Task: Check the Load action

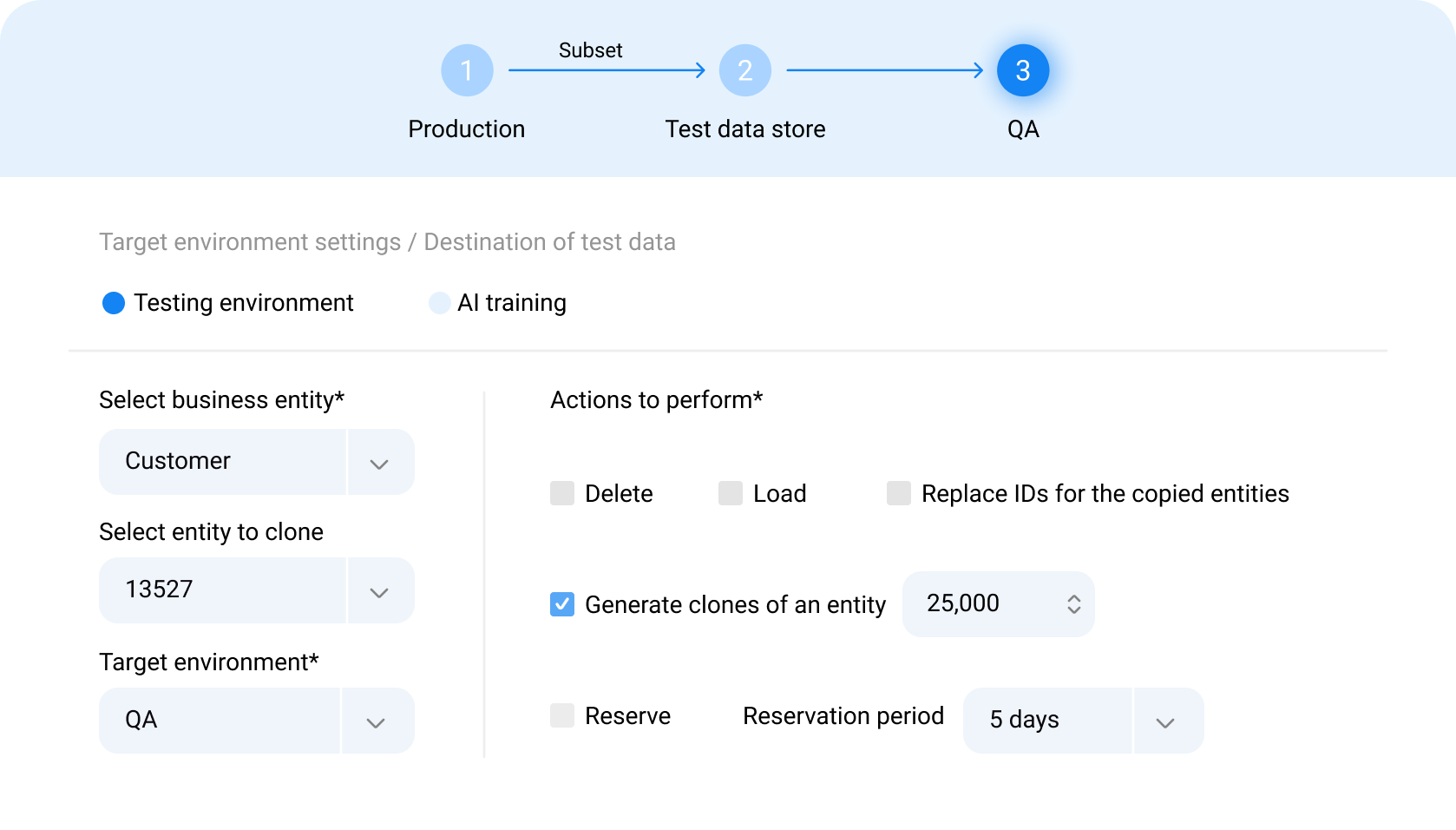Action: [730, 493]
